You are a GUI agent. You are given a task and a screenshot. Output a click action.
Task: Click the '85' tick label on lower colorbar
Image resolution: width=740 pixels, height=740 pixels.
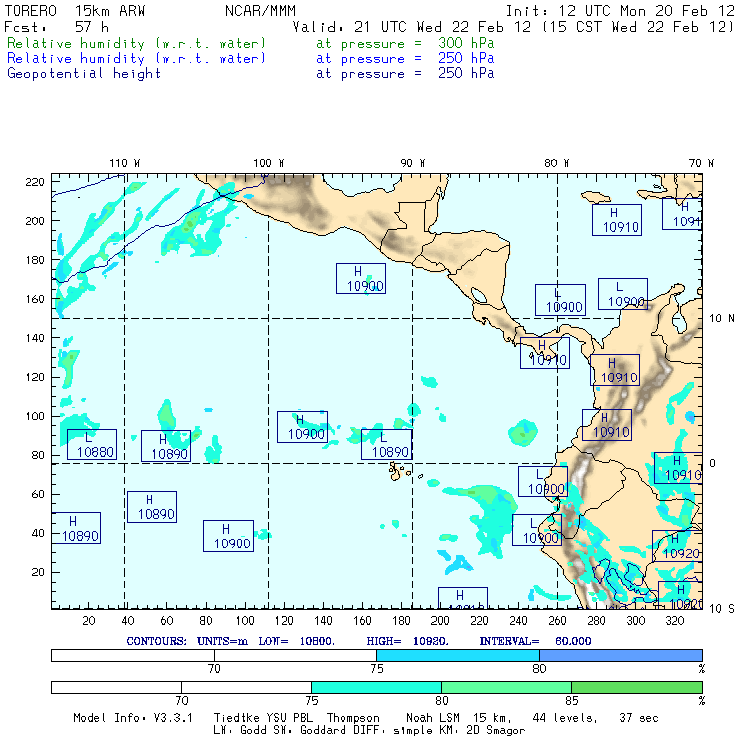tap(572, 700)
